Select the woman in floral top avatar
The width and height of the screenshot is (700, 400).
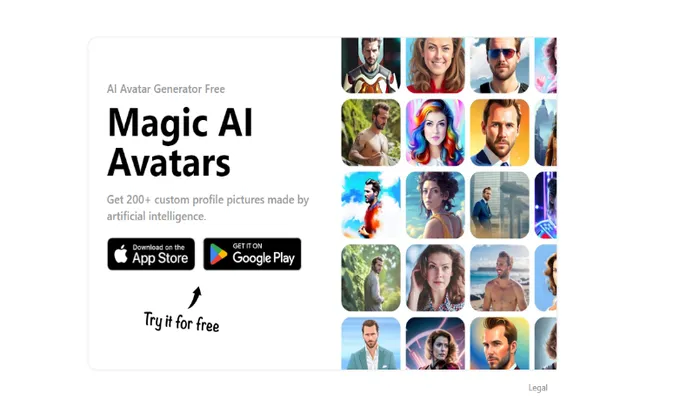[435, 278]
